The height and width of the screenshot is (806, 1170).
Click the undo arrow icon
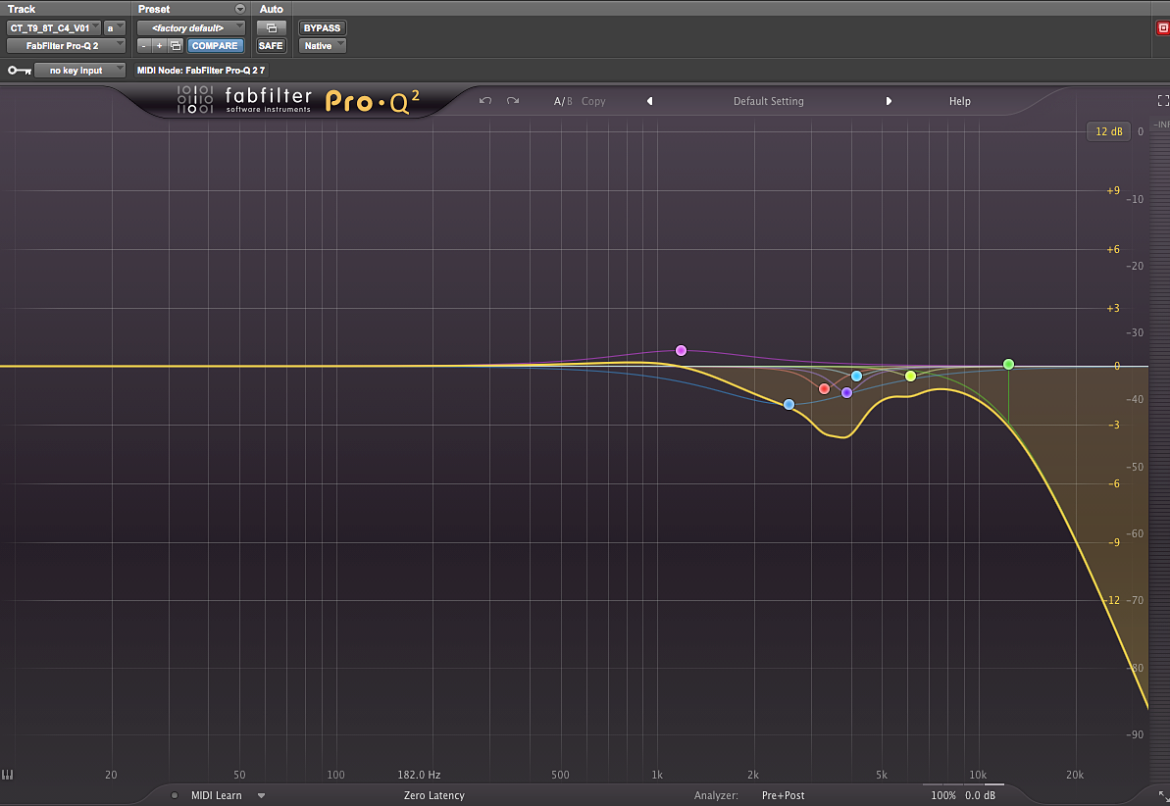tap(485, 101)
